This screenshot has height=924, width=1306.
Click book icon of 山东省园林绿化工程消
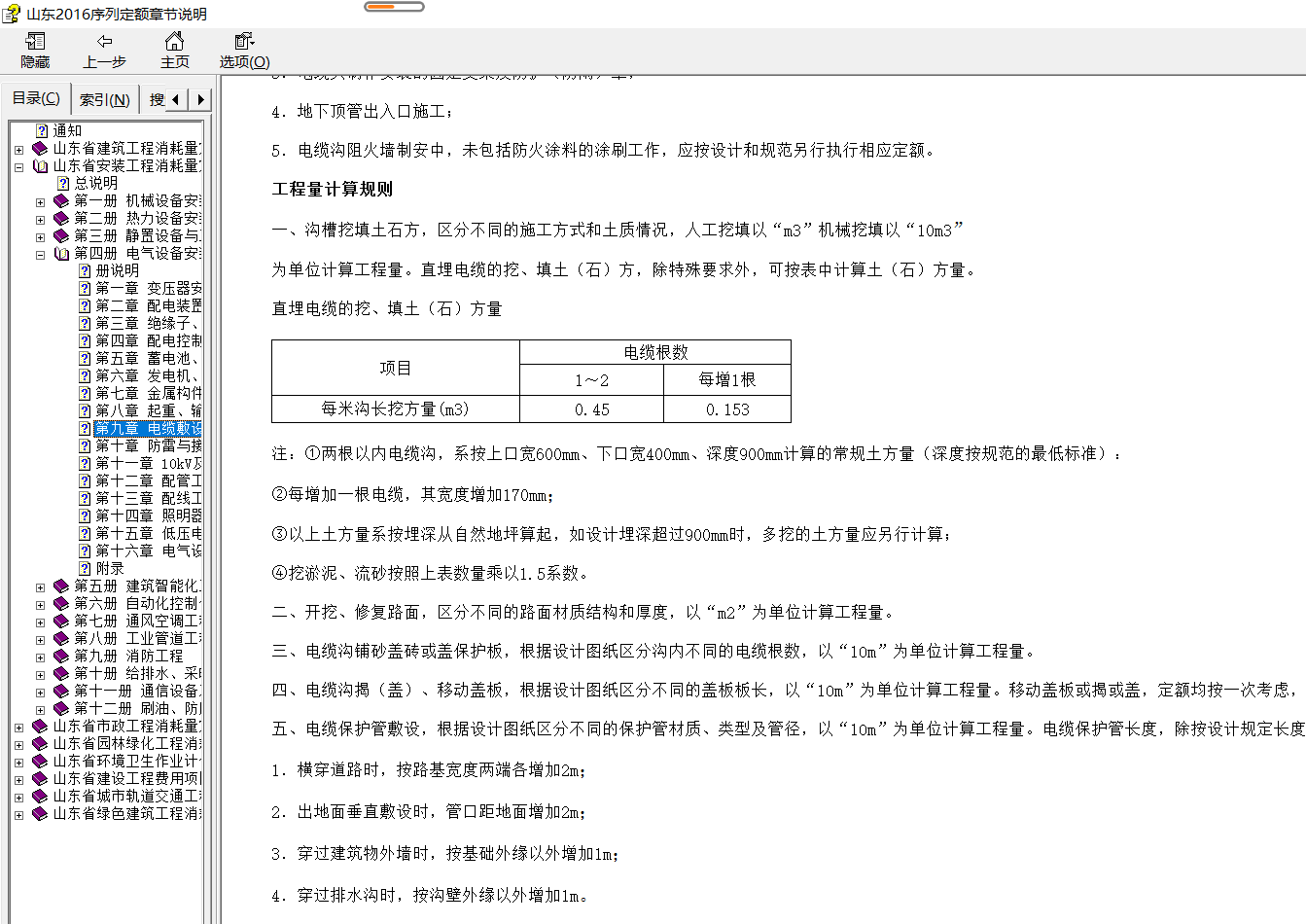[40, 743]
